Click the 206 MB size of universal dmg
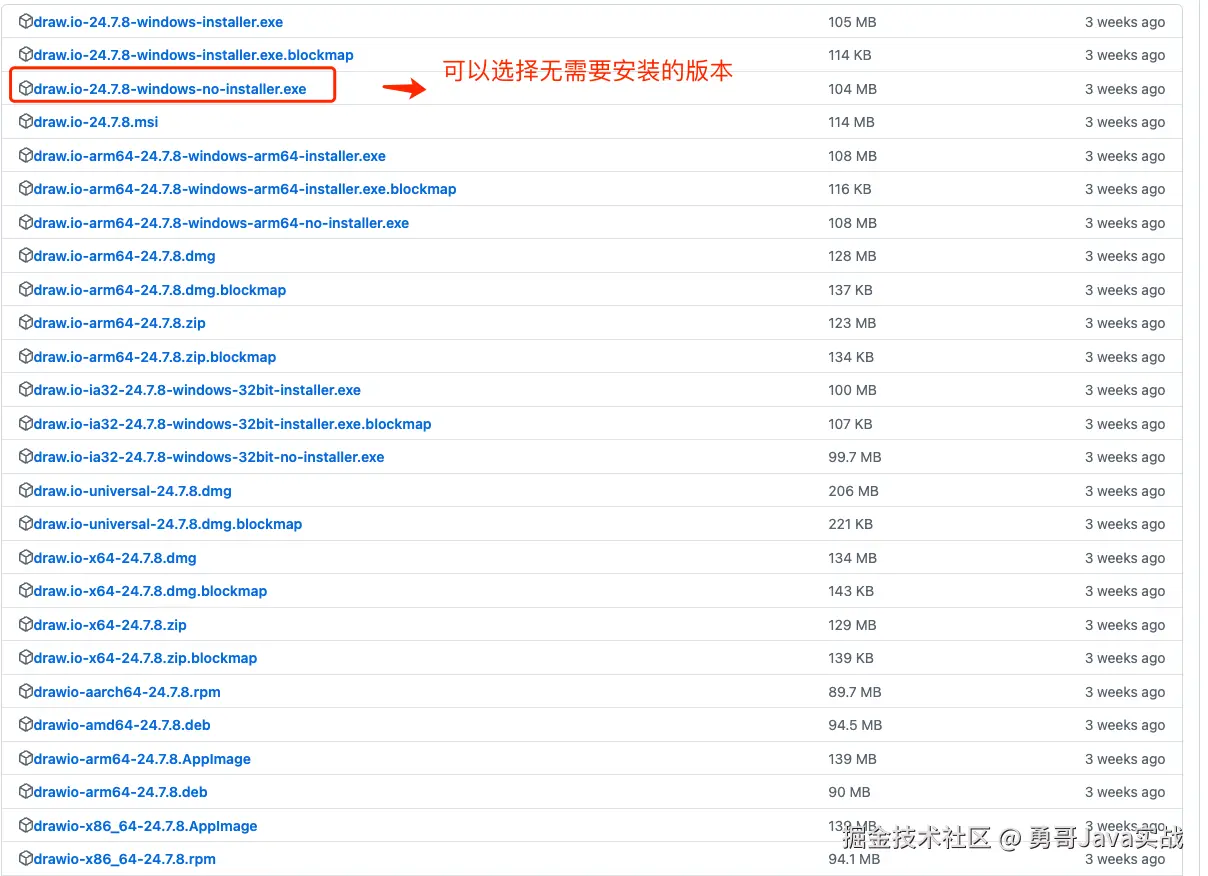This screenshot has width=1208, height=876. point(853,491)
